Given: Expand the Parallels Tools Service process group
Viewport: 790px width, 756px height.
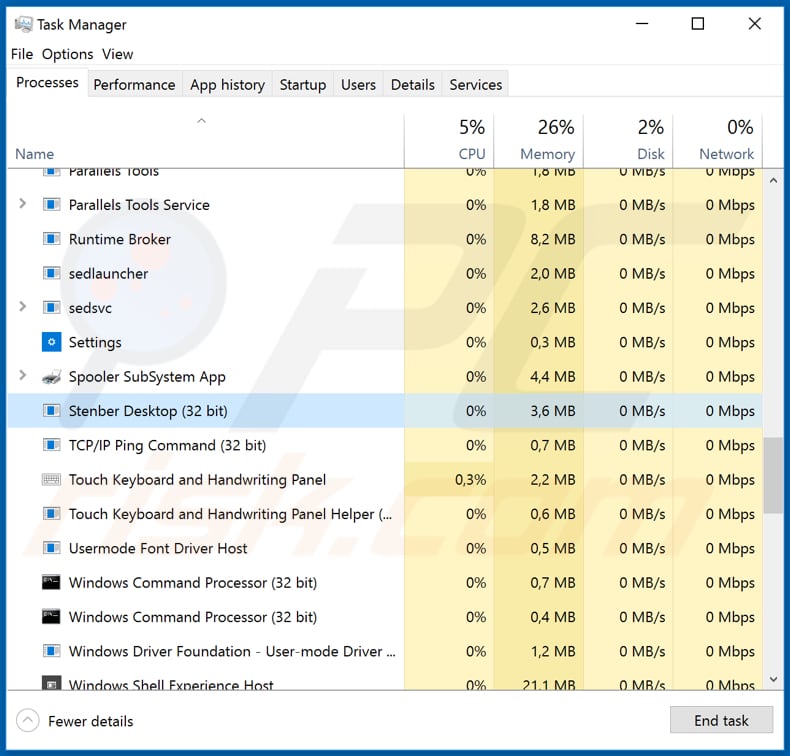Looking at the screenshot, I should pos(22,203).
